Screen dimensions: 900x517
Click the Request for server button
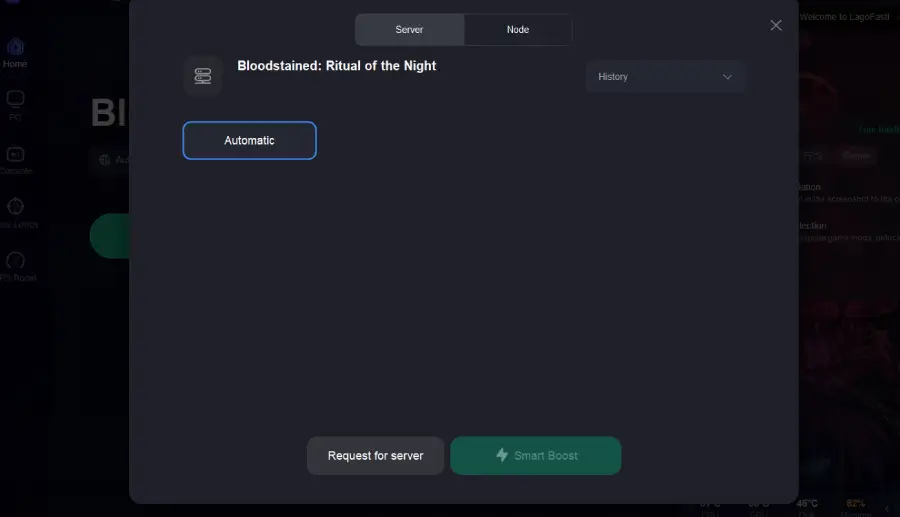(x=375, y=456)
